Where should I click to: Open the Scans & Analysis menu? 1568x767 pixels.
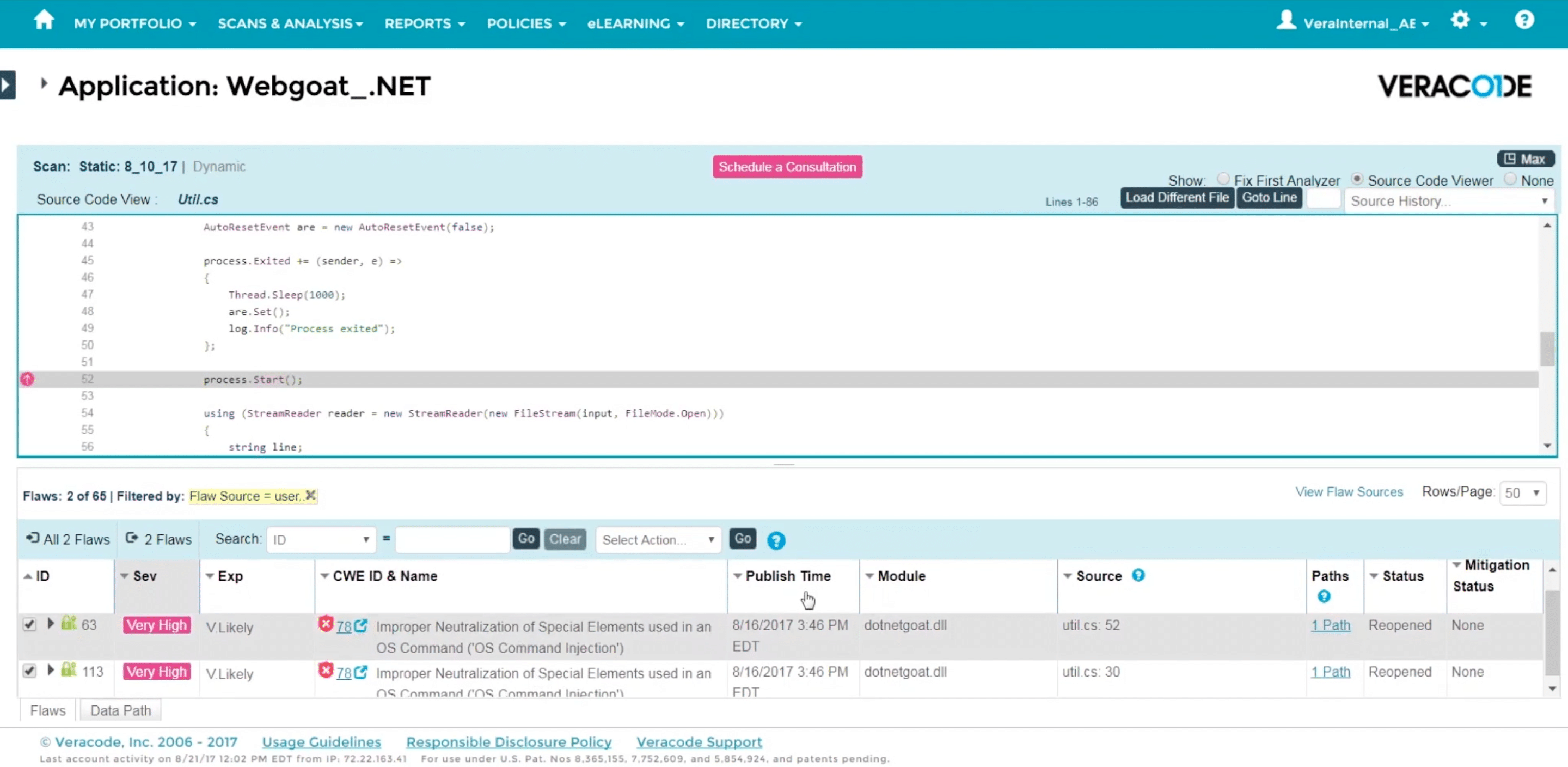tap(290, 23)
